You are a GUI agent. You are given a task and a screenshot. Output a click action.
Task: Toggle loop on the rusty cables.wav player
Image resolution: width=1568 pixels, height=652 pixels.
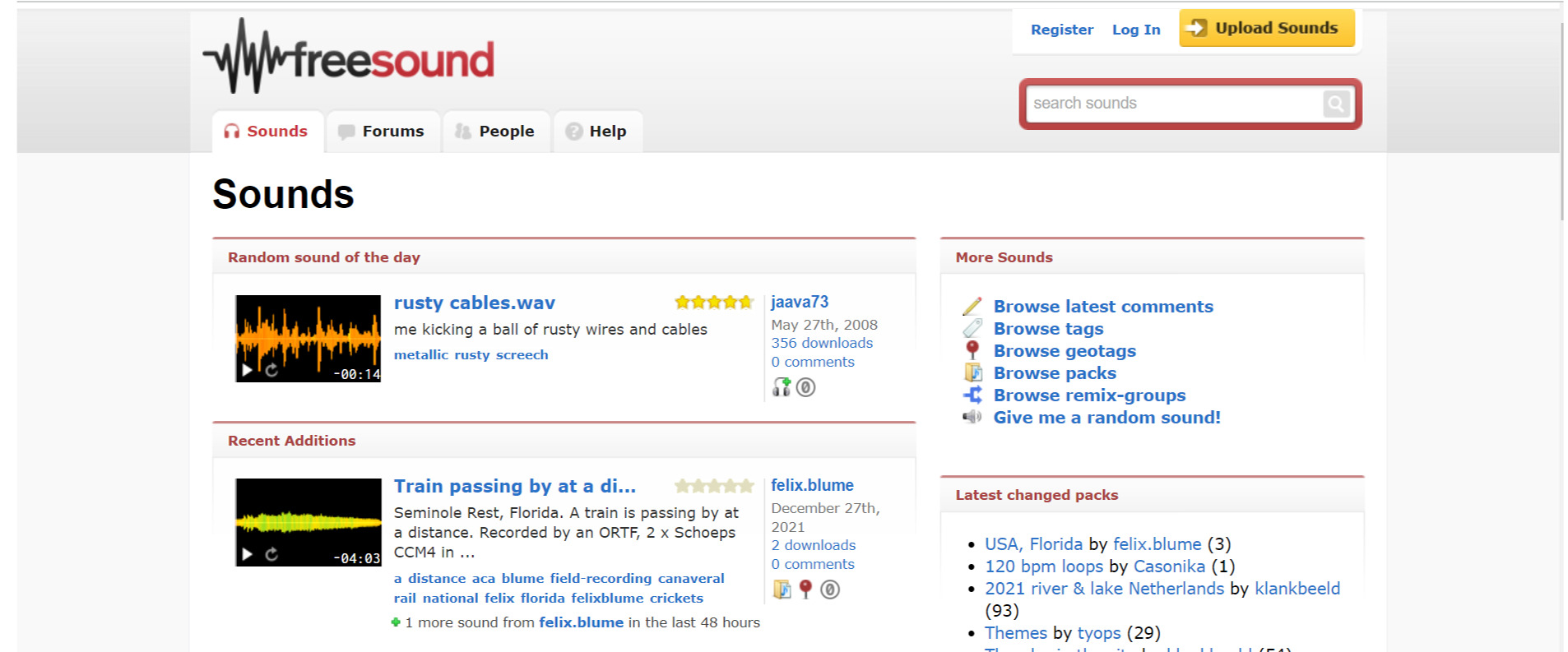271,371
